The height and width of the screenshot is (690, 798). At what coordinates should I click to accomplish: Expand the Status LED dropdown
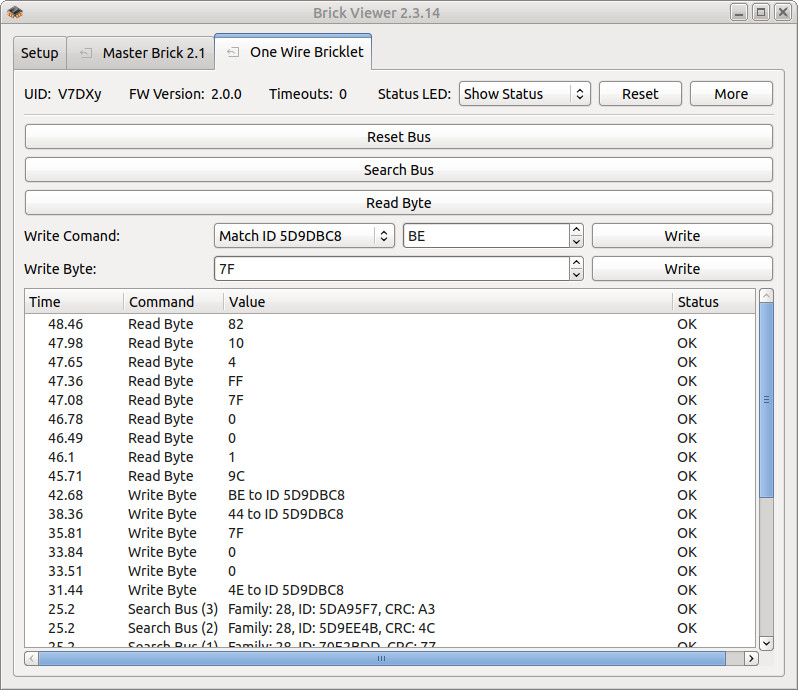coord(524,94)
